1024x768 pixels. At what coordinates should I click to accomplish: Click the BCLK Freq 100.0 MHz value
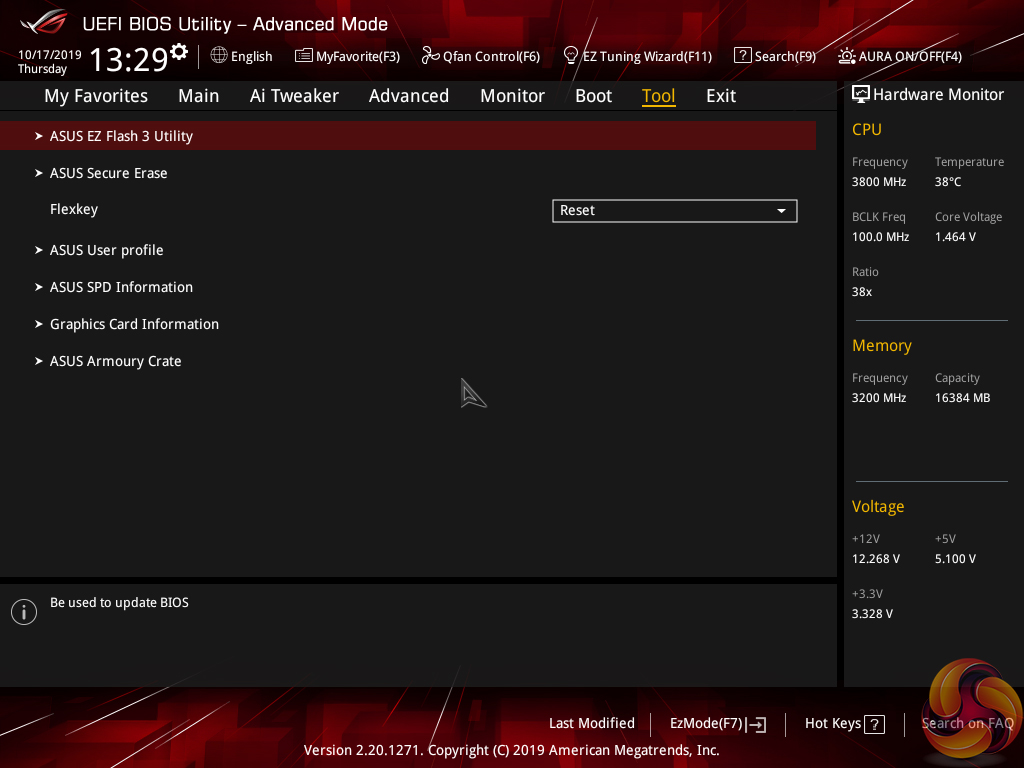880,237
